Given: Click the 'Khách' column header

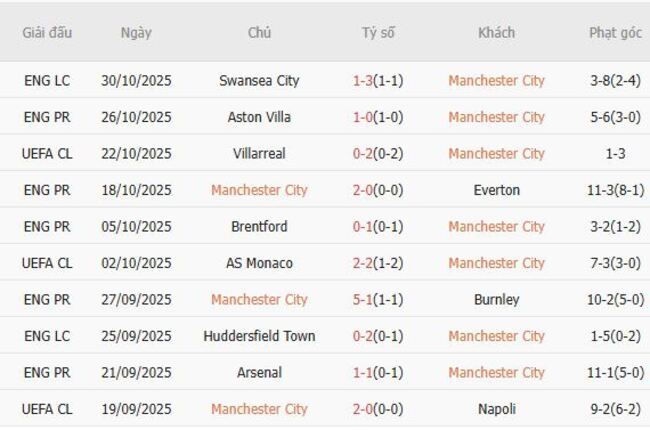Looking at the screenshot, I should tap(496, 32).
